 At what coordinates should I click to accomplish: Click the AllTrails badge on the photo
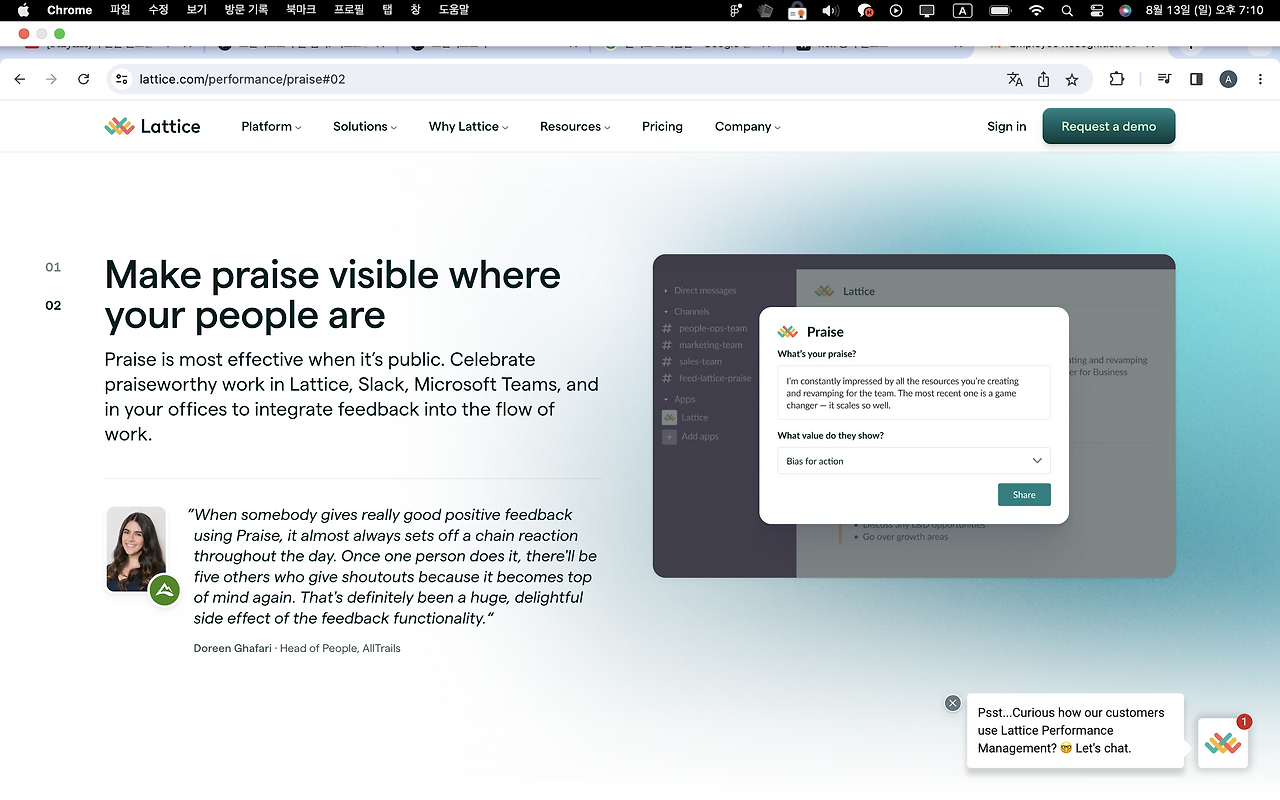pyautogui.click(x=164, y=591)
